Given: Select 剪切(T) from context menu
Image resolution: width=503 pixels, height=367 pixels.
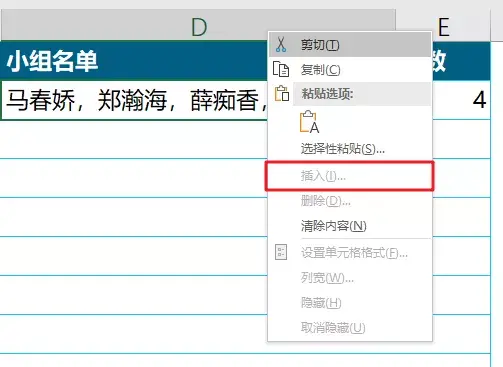Looking at the screenshot, I should click(x=350, y=45).
